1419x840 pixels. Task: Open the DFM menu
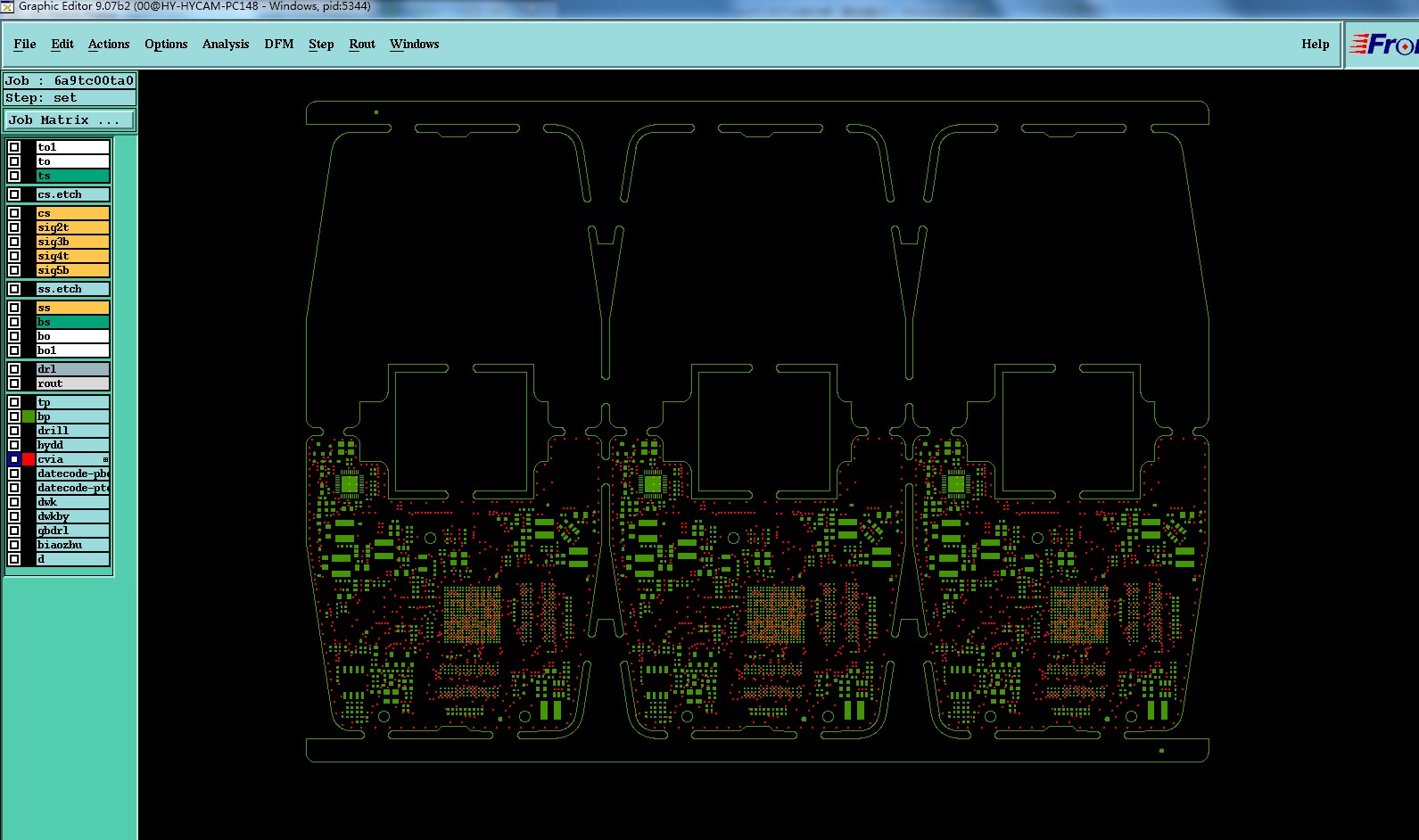click(x=279, y=44)
